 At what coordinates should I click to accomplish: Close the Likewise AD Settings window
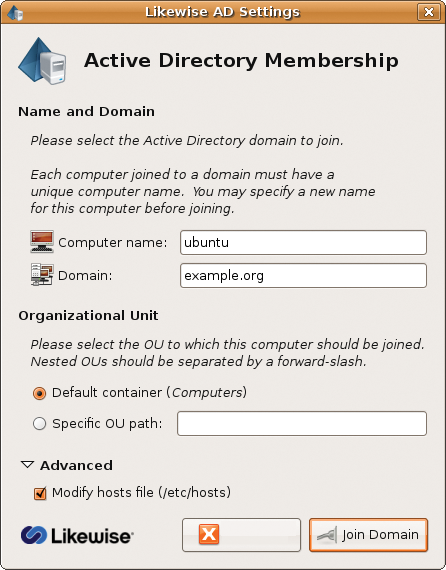tap(429, 12)
